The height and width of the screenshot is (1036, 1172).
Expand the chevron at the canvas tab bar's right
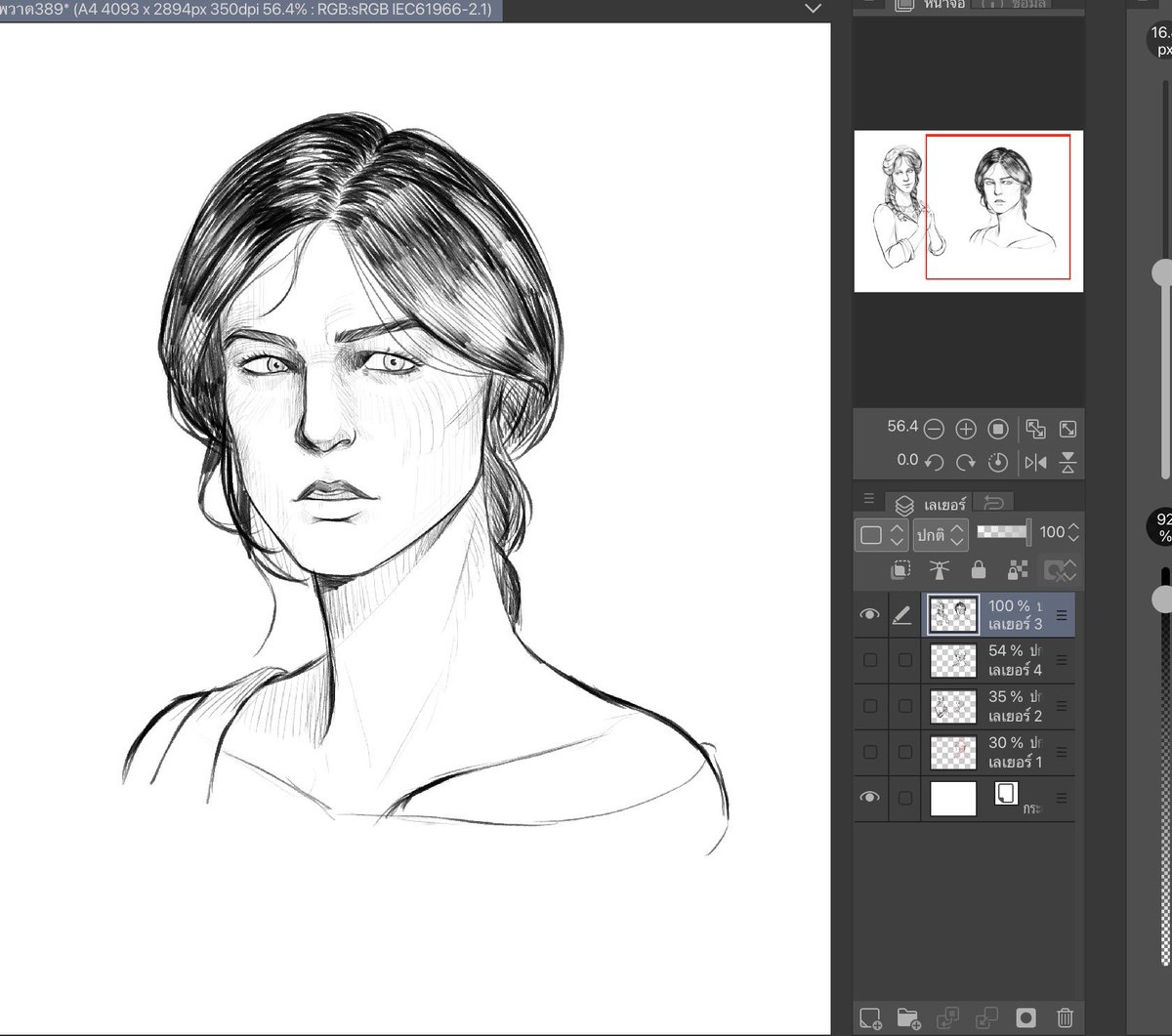[x=813, y=9]
